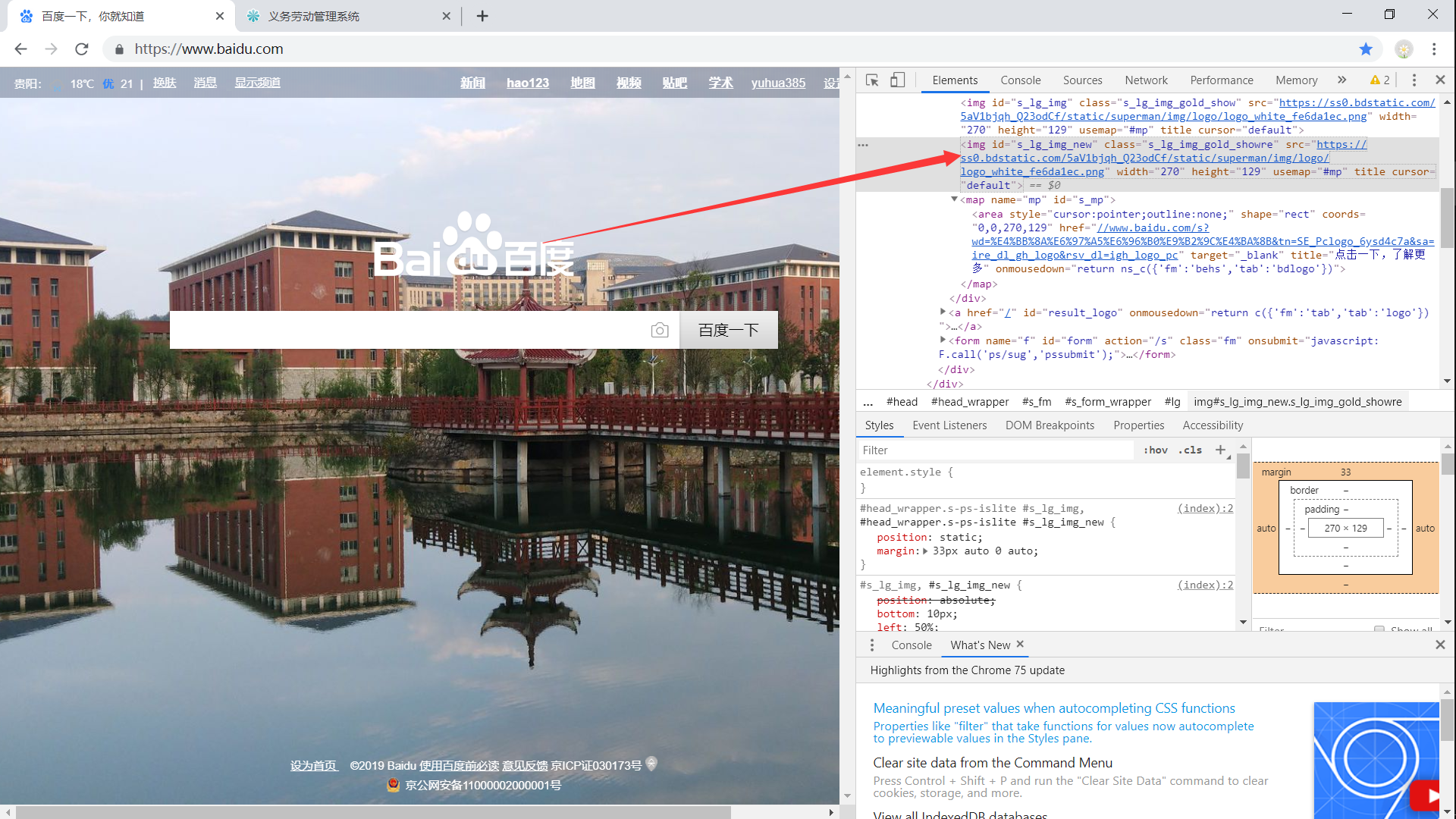Open the Memory tab
Screen dimensions: 1456x819
(x=1297, y=80)
